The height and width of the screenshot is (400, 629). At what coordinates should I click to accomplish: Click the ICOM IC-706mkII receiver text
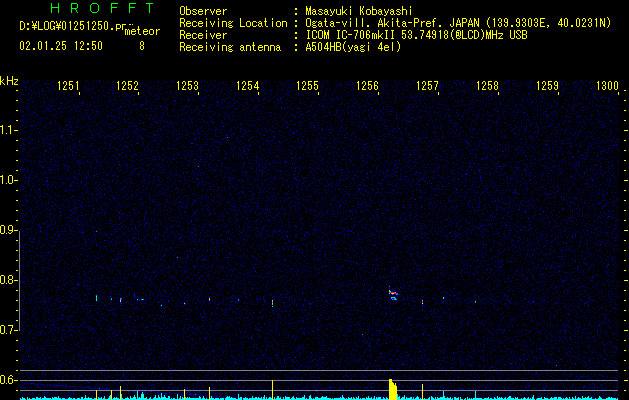[416, 35]
